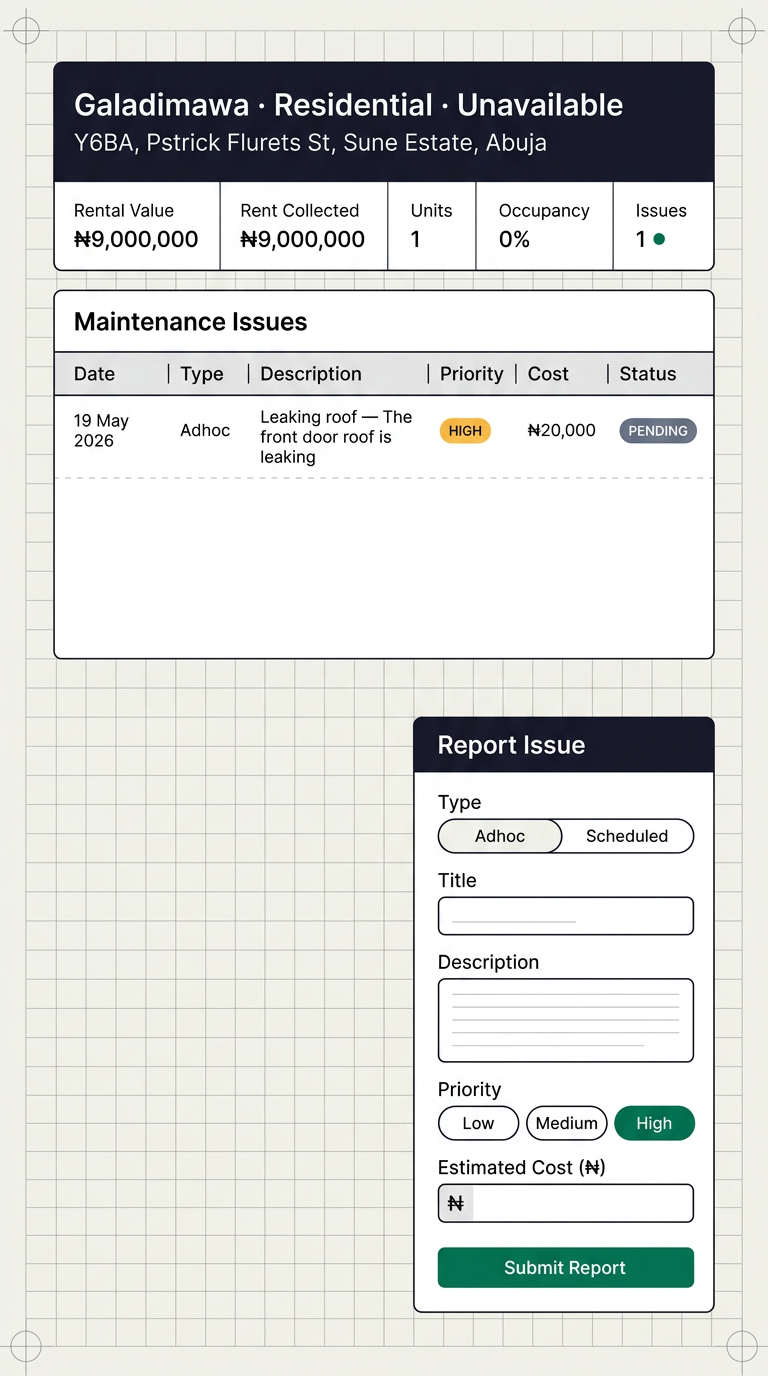Click the Rental Value ₦9,000,000 figure
This screenshot has width=768, height=1376.
point(136,239)
